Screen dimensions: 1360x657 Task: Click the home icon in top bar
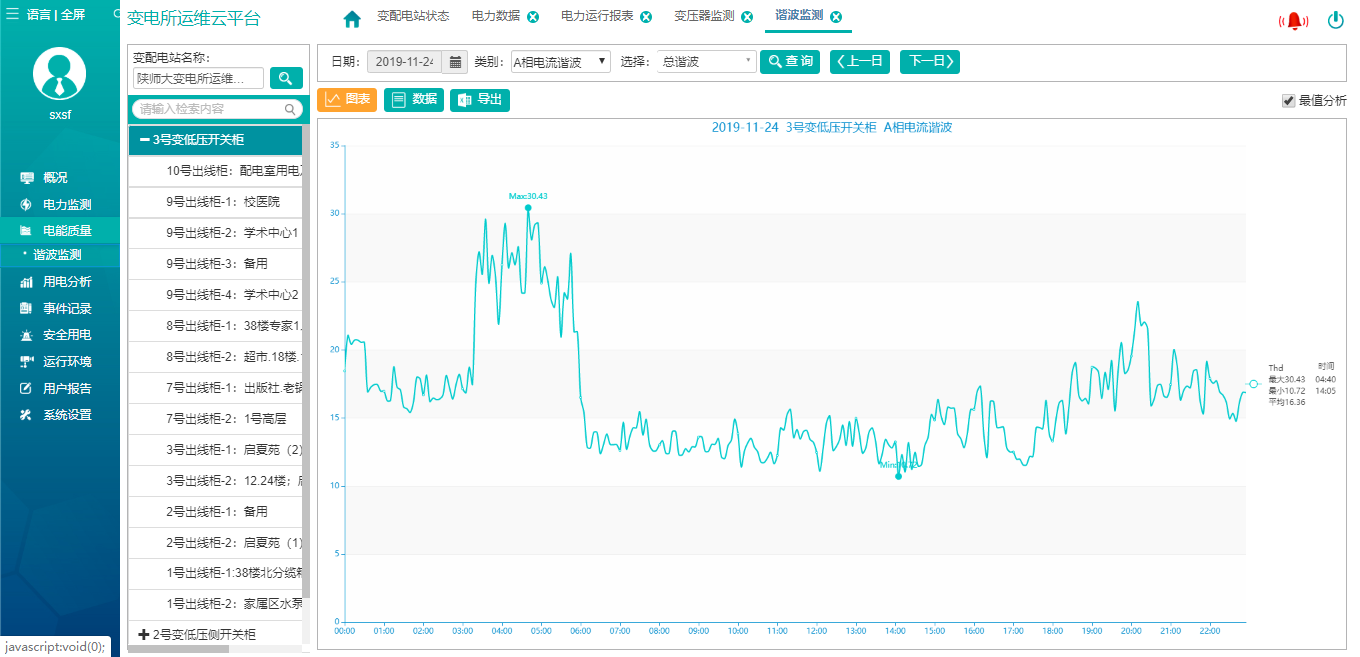351,19
